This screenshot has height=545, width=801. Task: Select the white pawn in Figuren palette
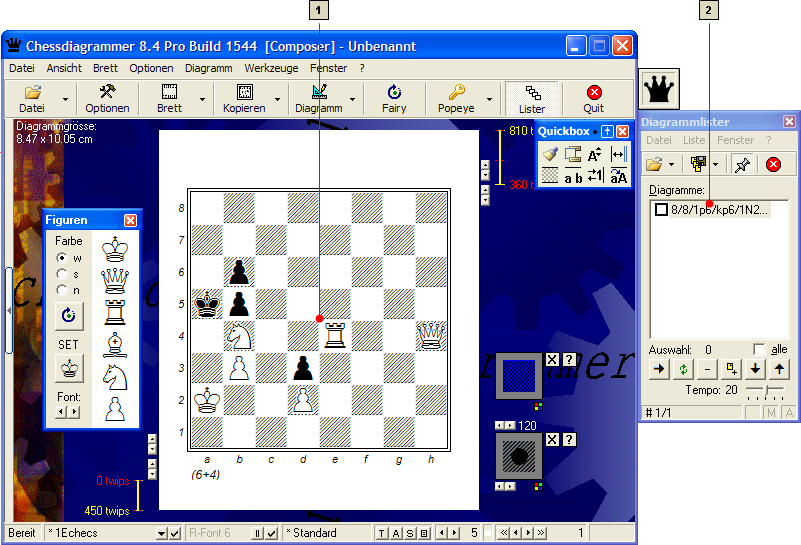[115, 409]
